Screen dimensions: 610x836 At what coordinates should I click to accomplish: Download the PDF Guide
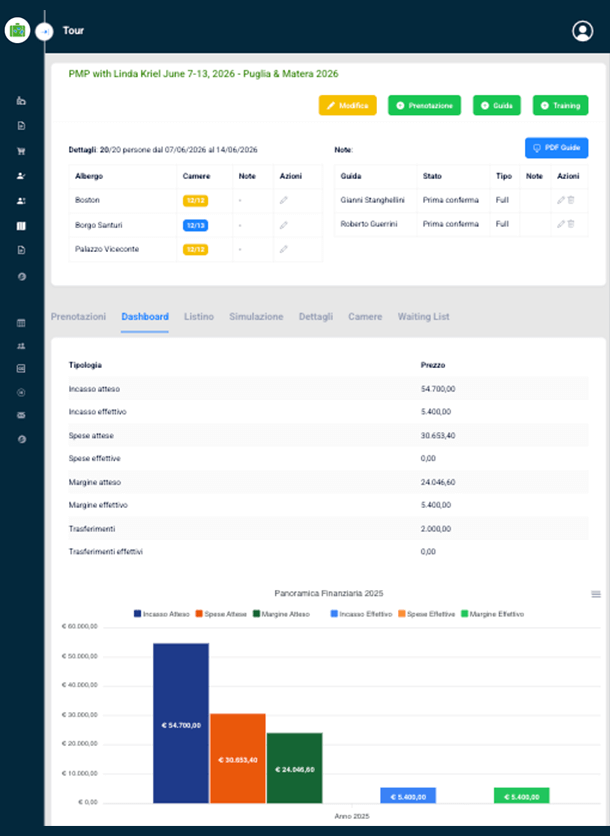click(x=556, y=148)
